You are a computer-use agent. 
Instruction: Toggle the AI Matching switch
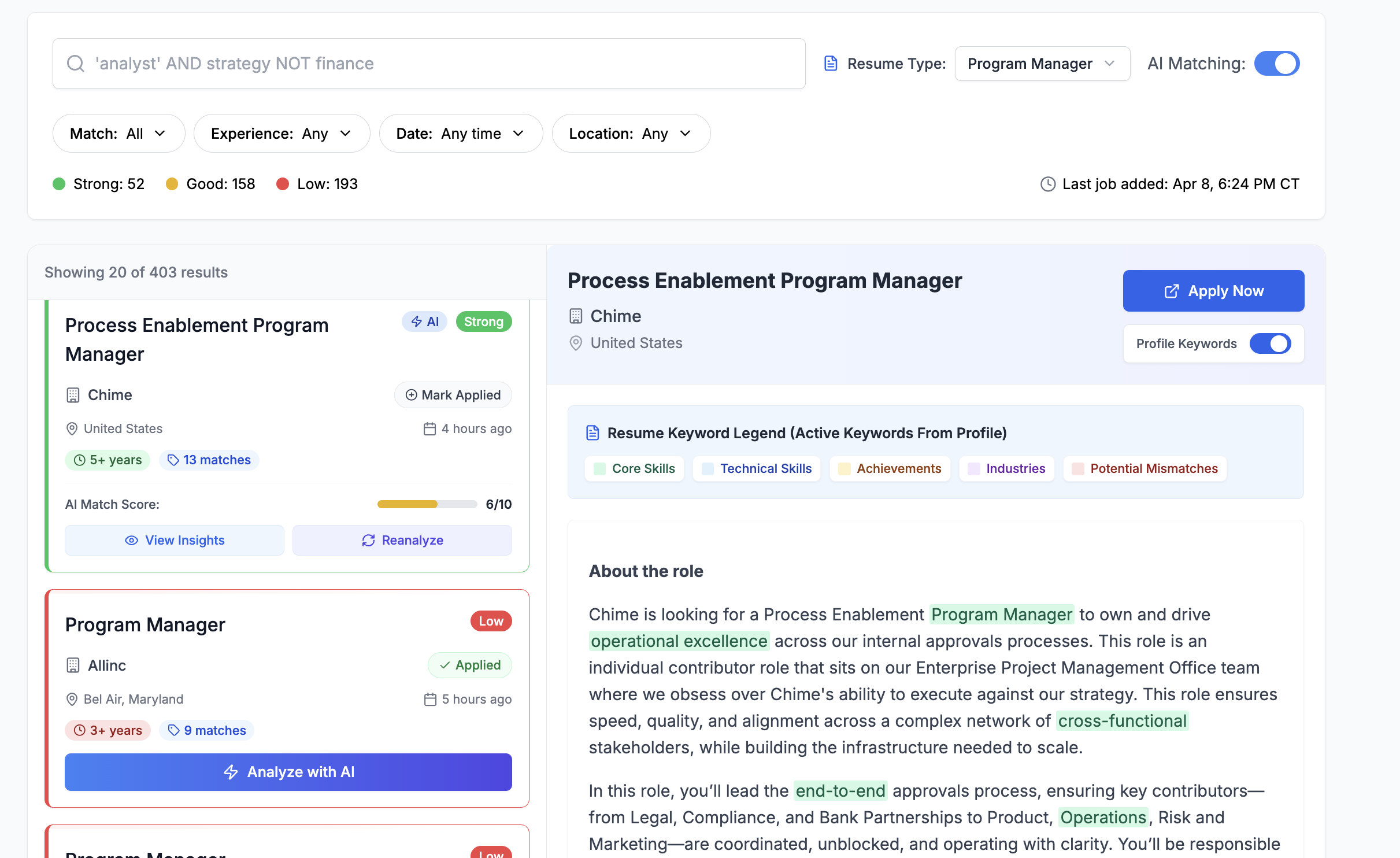point(1277,64)
